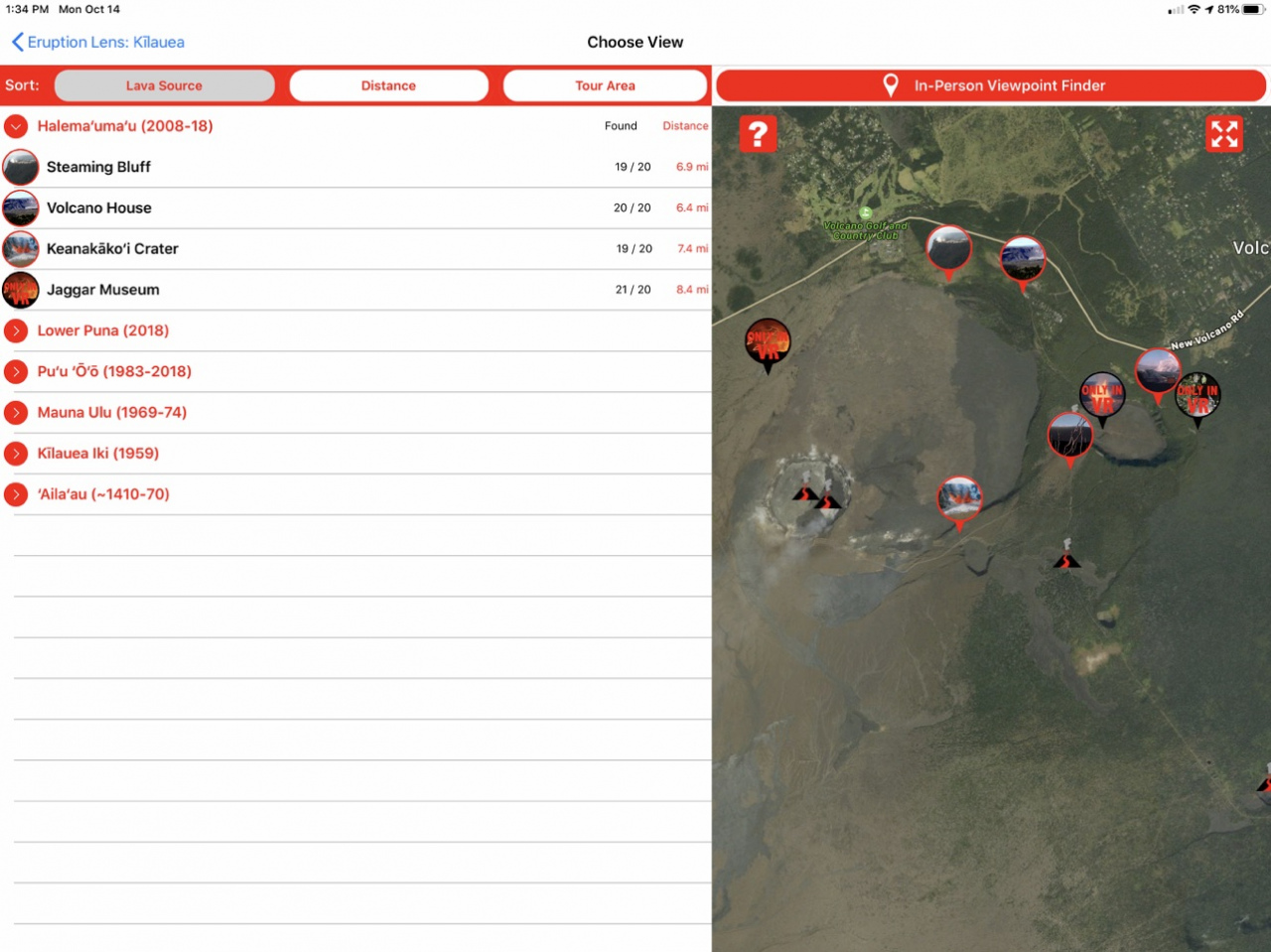Viewport: 1271px width, 952px height.
Task: Select the map pin with blue-tinted snowy photo
Action: pos(1023,262)
